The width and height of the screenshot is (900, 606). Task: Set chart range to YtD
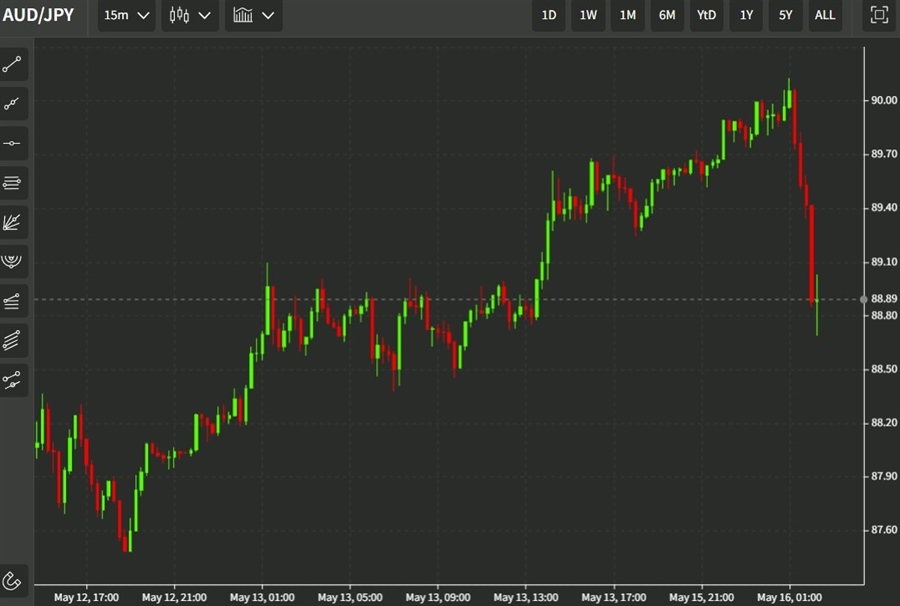(707, 15)
